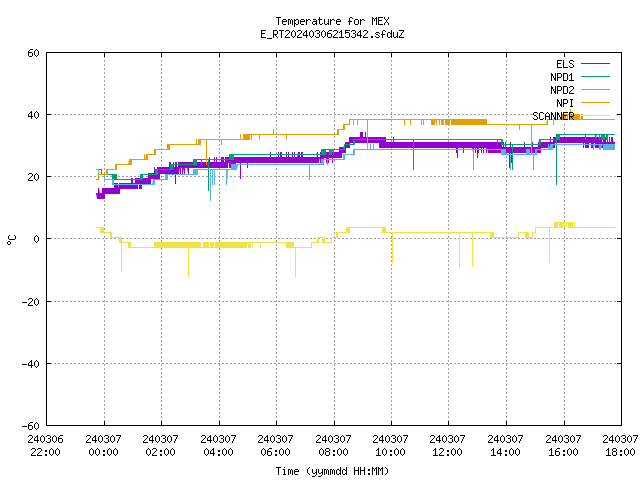Viewport: 640px width, 480px height.
Task: Click the y-axis tick label 20
Action: (x=33, y=177)
